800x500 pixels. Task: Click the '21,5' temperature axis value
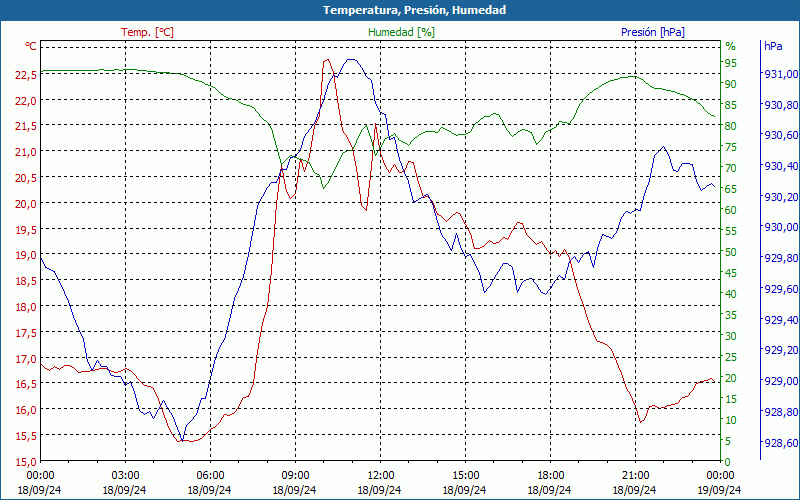click(x=26, y=126)
